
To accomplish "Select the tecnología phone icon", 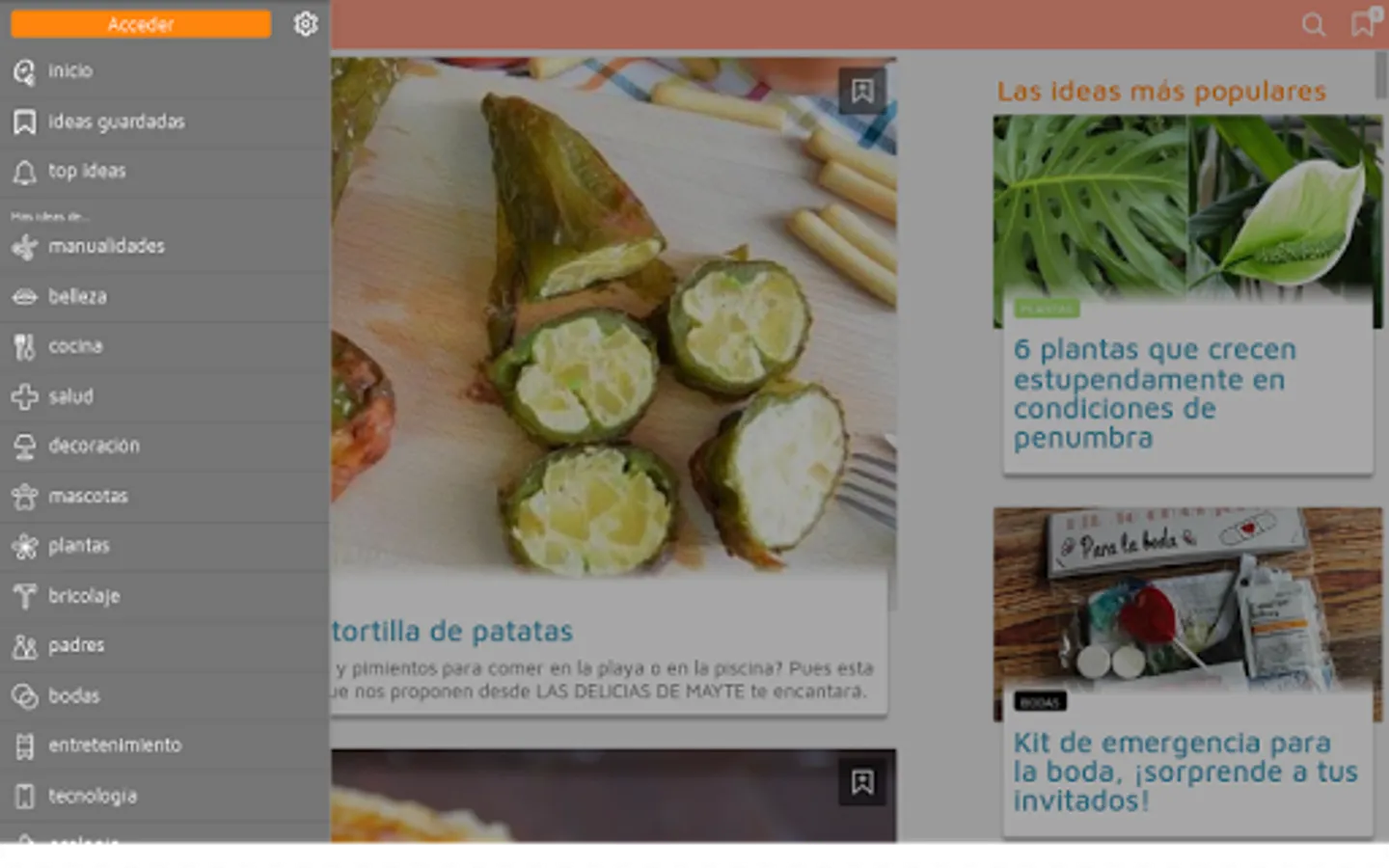I will 24,796.
